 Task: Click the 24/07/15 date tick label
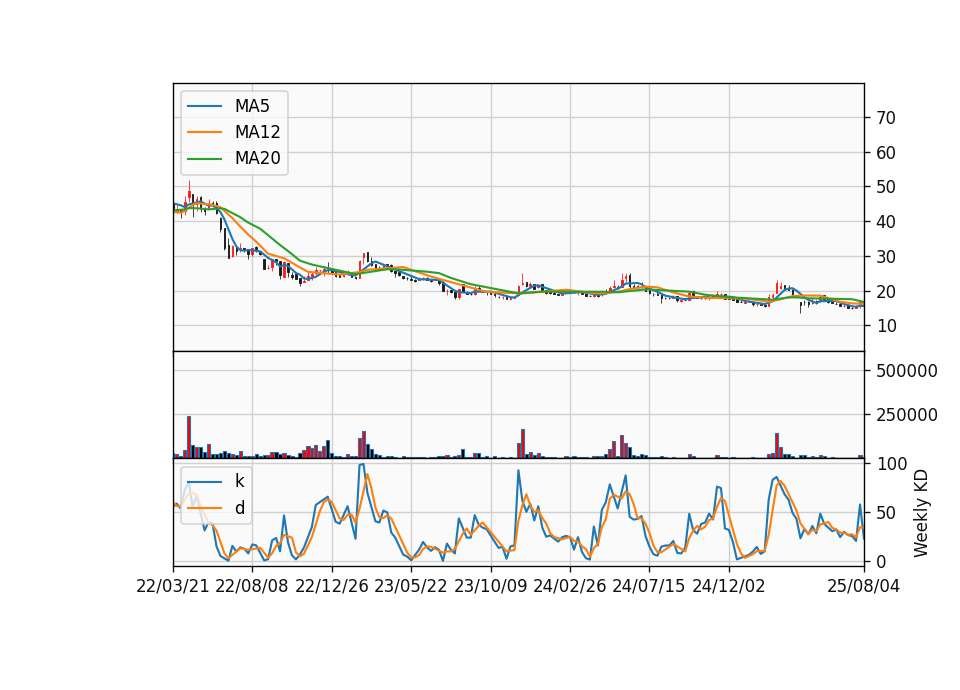click(x=648, y=586)
